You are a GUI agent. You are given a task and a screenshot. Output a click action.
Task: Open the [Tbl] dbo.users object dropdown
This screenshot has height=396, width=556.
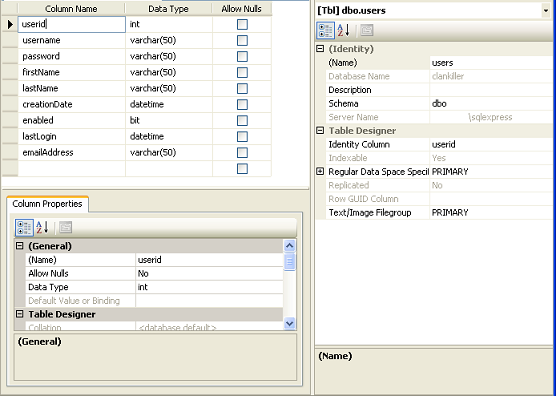coord(546,11)
